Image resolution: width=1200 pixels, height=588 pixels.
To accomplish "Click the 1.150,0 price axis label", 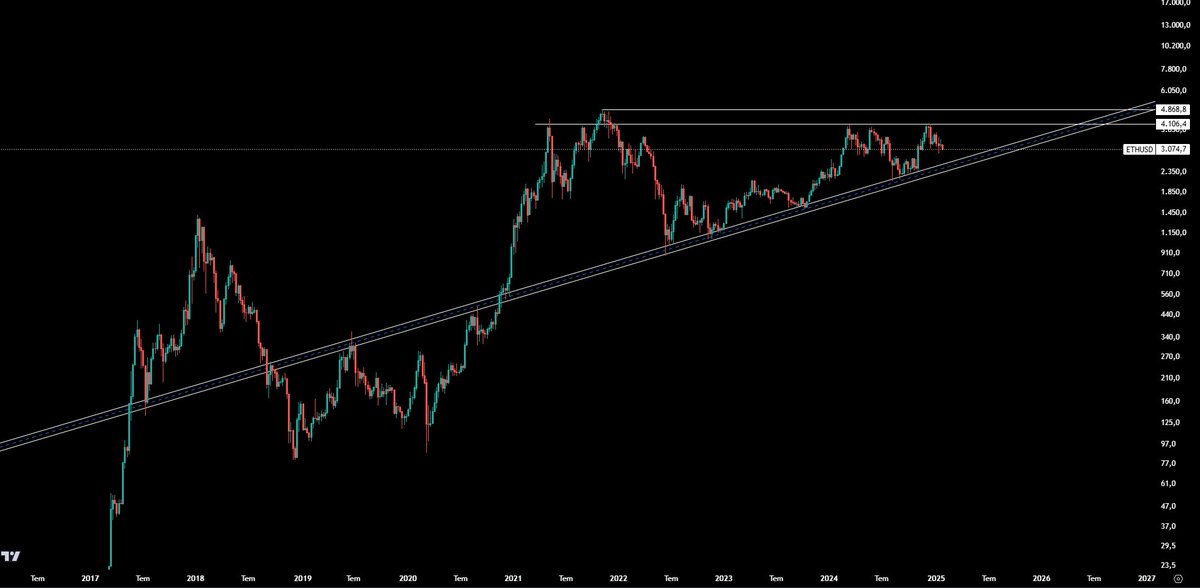I will click(1174, 233).
